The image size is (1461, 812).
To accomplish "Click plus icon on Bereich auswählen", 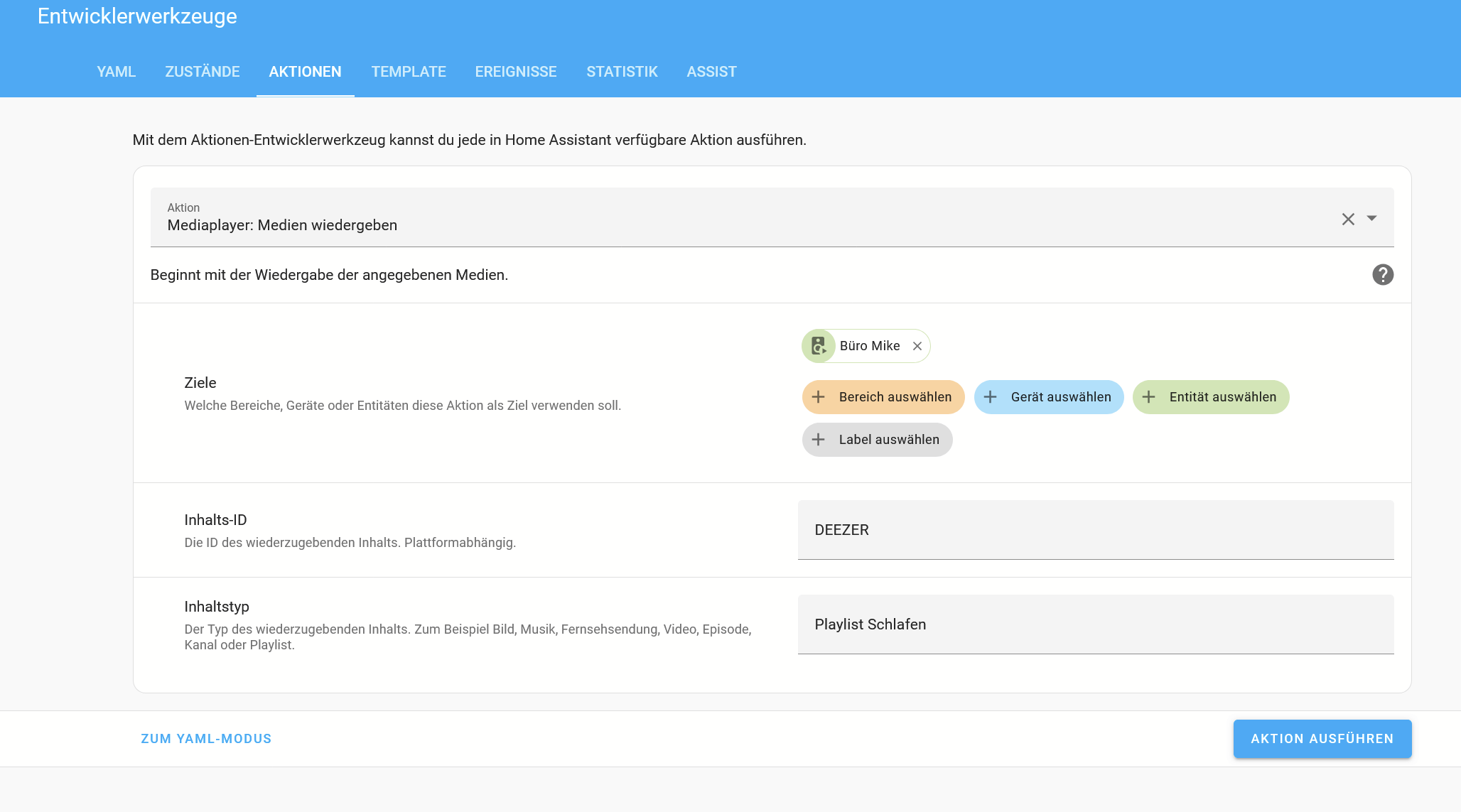I will point(819,397).
